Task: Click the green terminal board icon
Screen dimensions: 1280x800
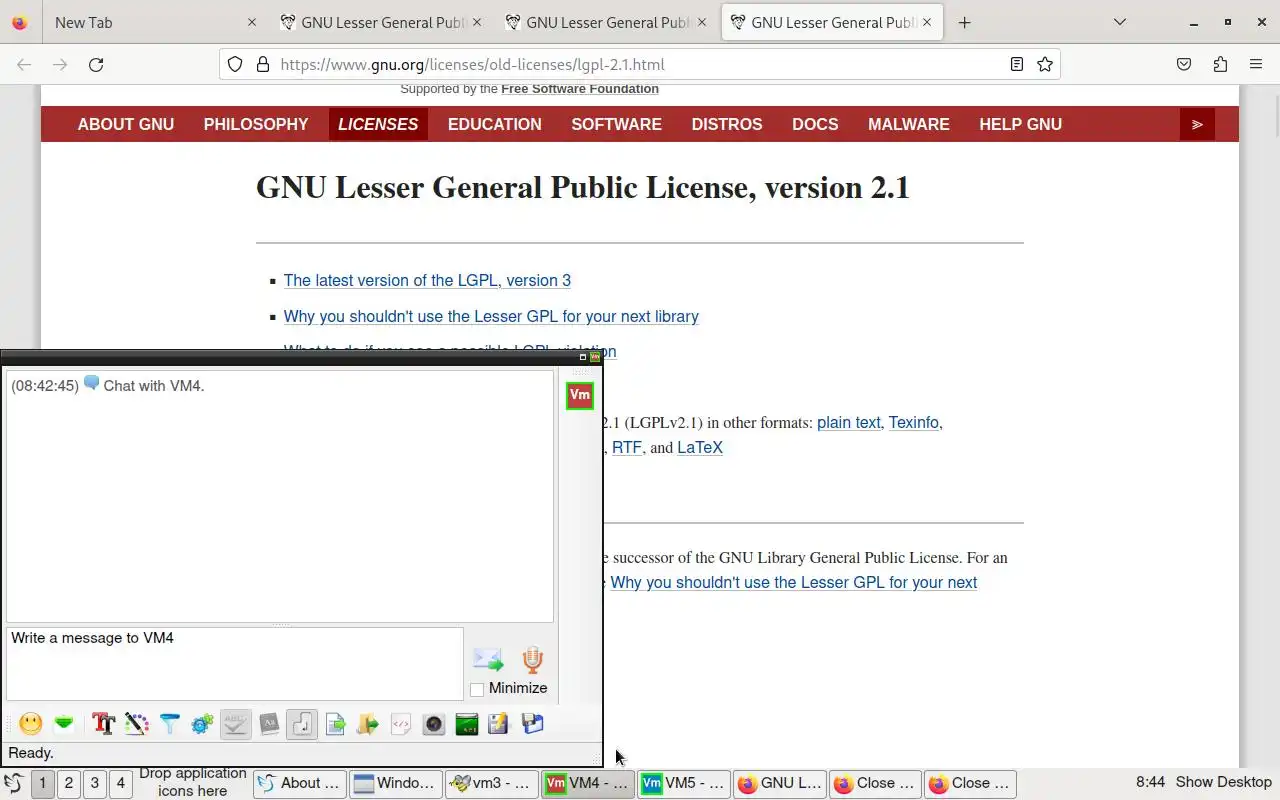Action: [x=466, y=724]
